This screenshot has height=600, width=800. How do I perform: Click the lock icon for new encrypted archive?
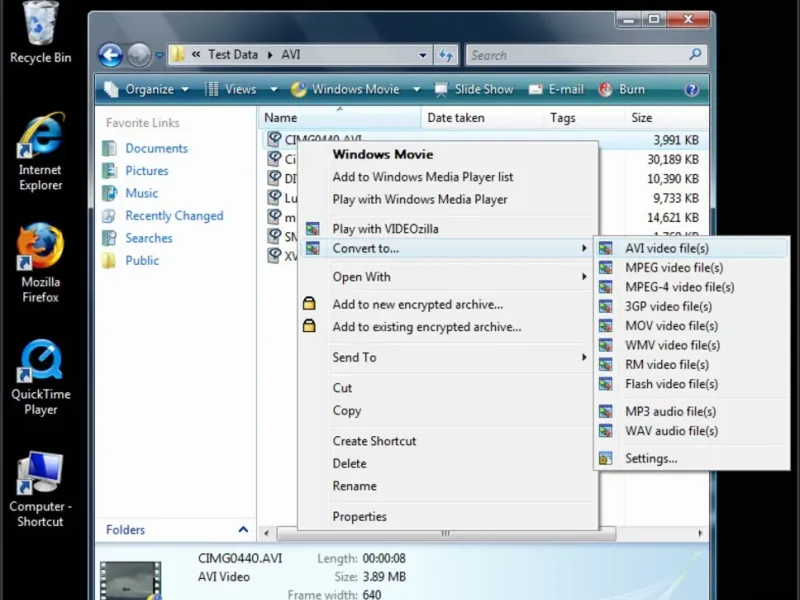coord(310,304)
